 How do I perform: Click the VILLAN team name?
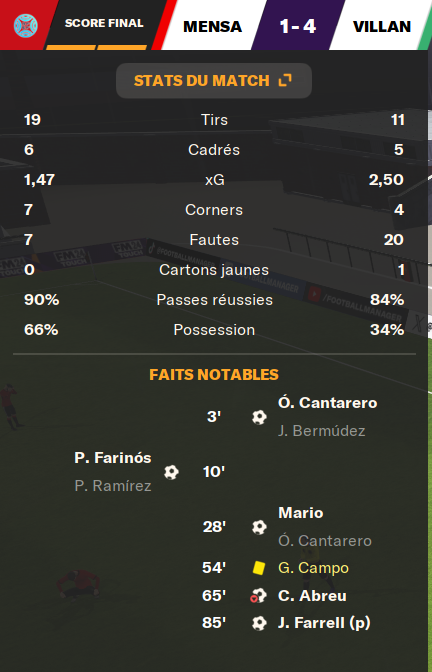(x=382, y=27)
